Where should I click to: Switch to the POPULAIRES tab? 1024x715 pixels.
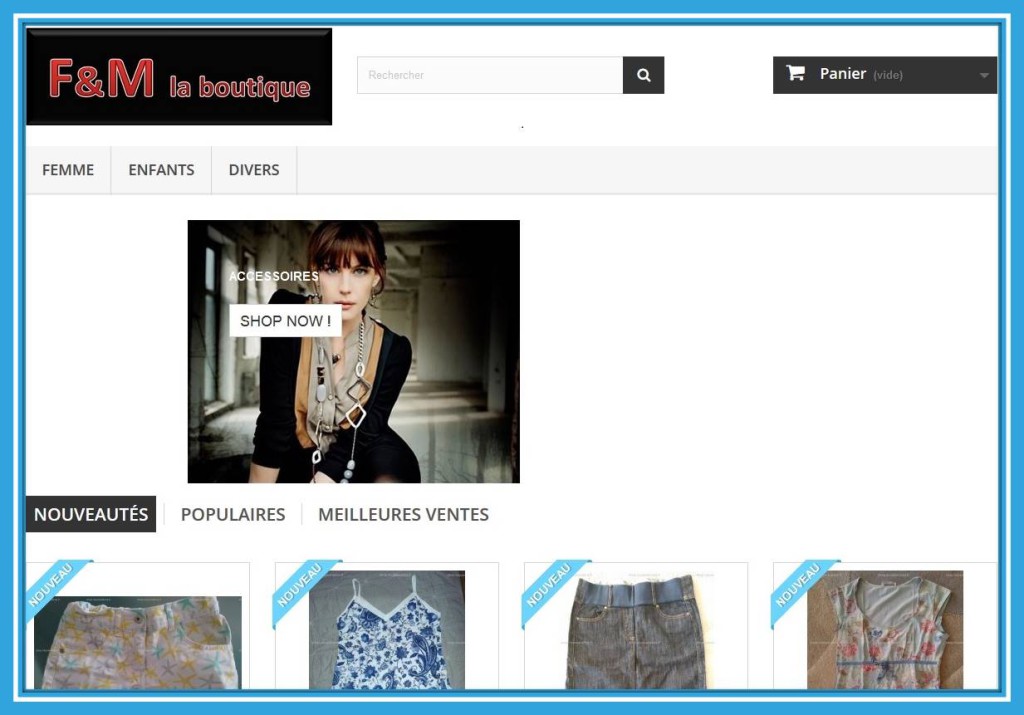tap(233, 515)
